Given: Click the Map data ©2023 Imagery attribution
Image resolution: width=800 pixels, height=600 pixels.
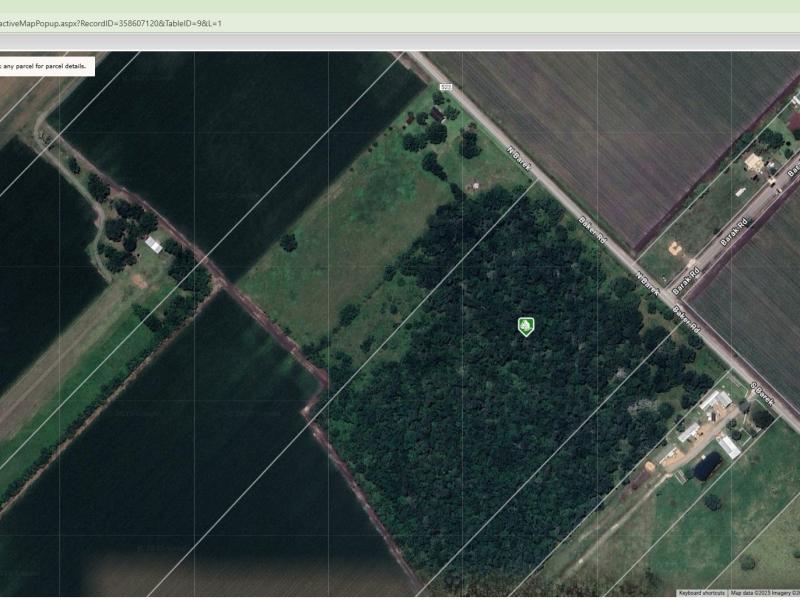Looking at the screenshot, I should point(764,593).
